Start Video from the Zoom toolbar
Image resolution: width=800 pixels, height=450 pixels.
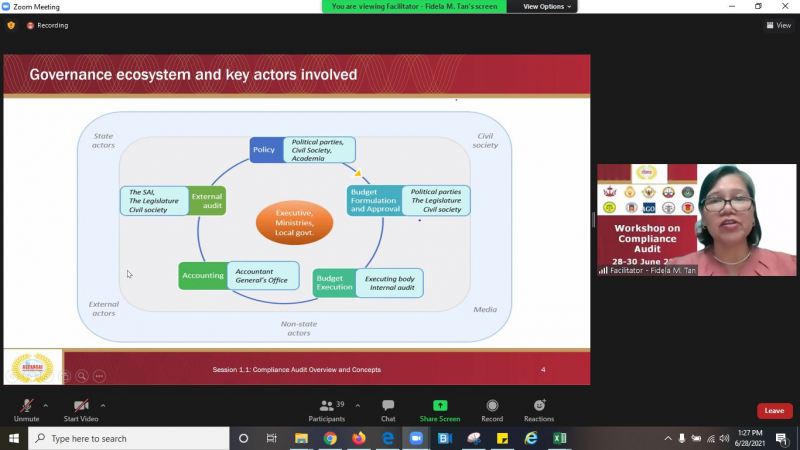pos(80,409)
